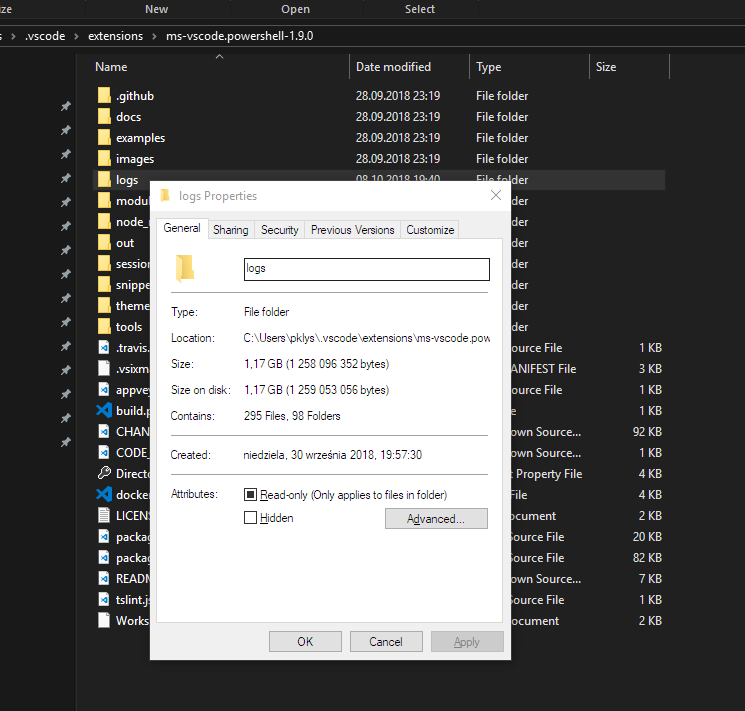Click docs row date 28.09.2018 23:19
745x711 pixels.
[x=398, y=117]
